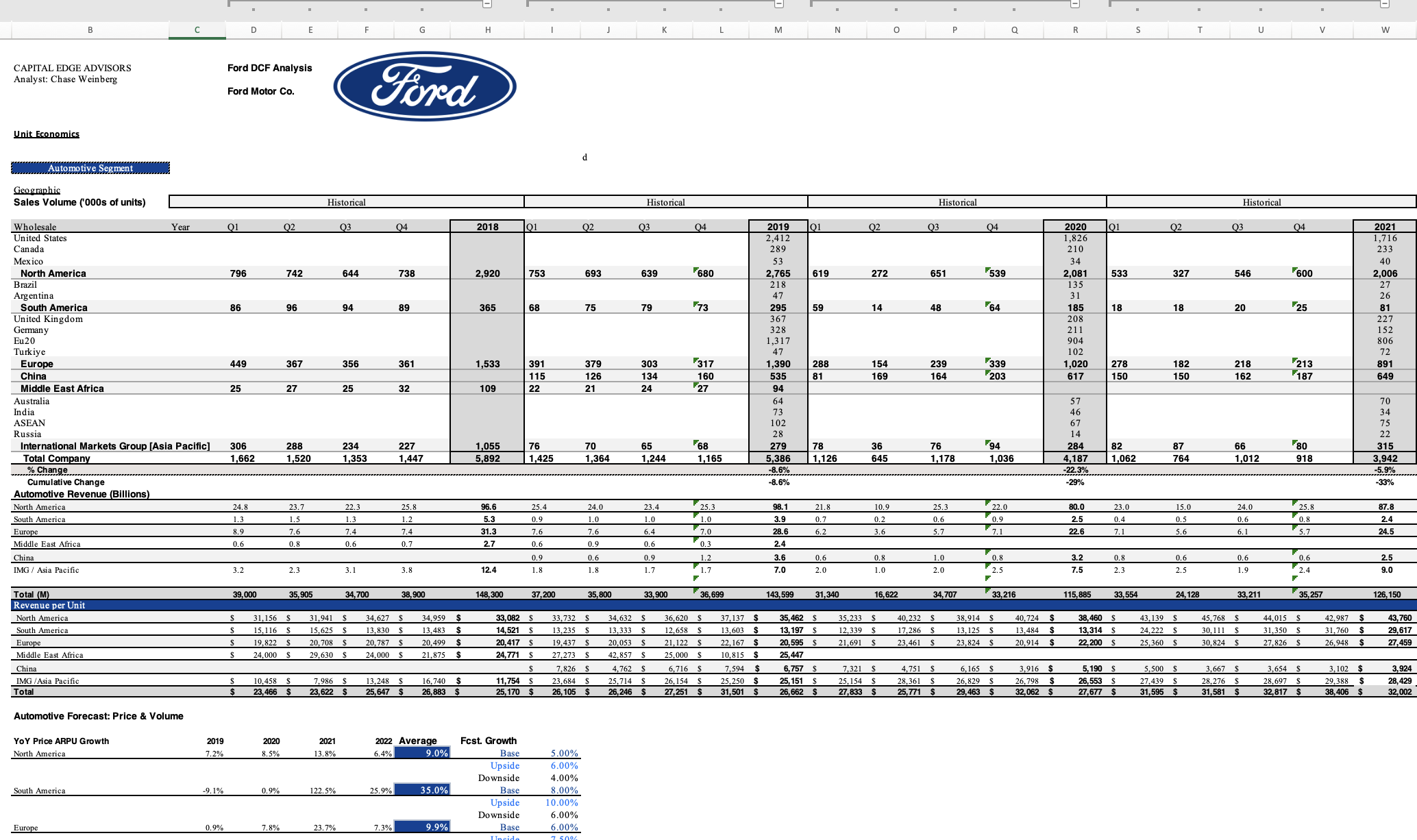1417x840 pixels.
Task: Click 2019 Total Company value '5,386'
Action: (778, 458)
